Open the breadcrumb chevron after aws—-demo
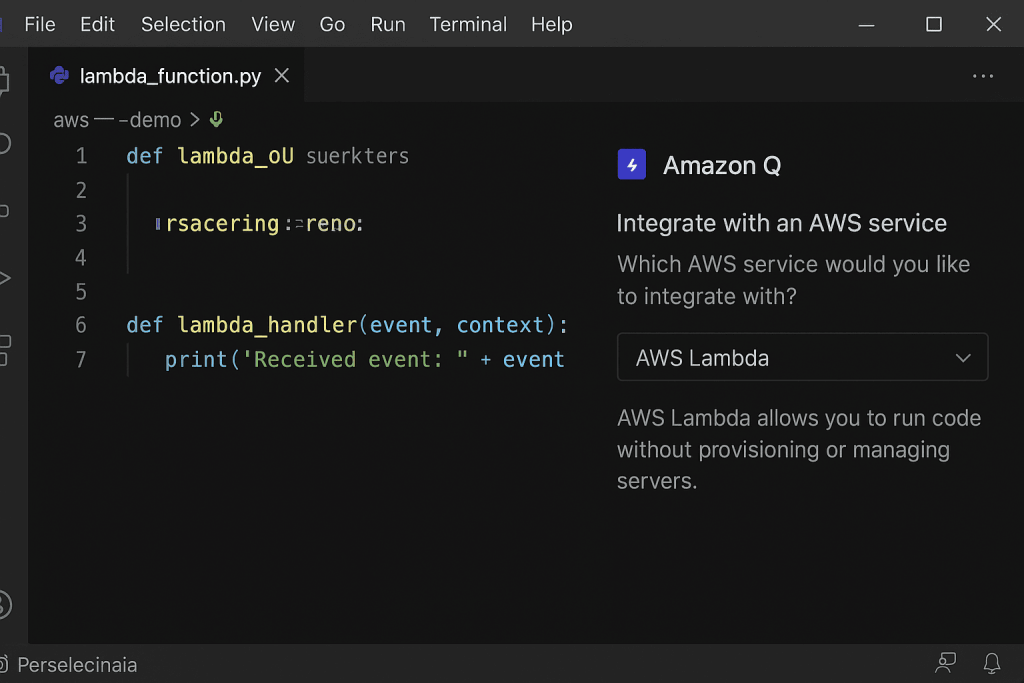 point(196,119)
